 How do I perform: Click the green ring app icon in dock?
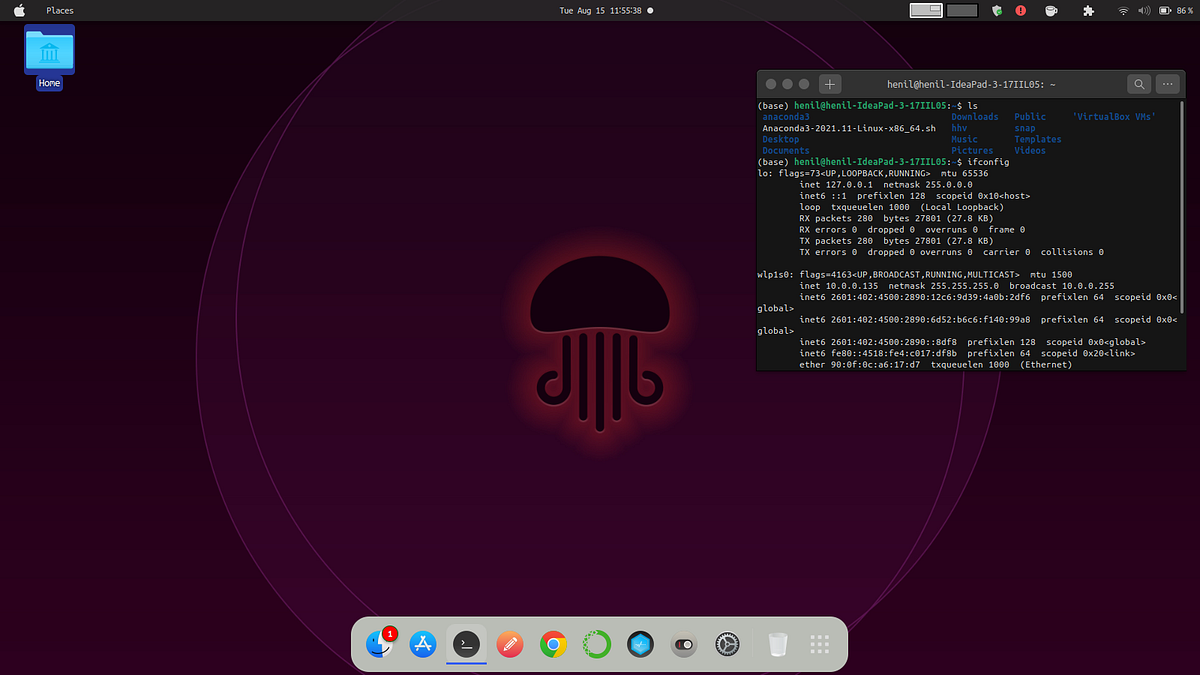(x=596, y=644)
